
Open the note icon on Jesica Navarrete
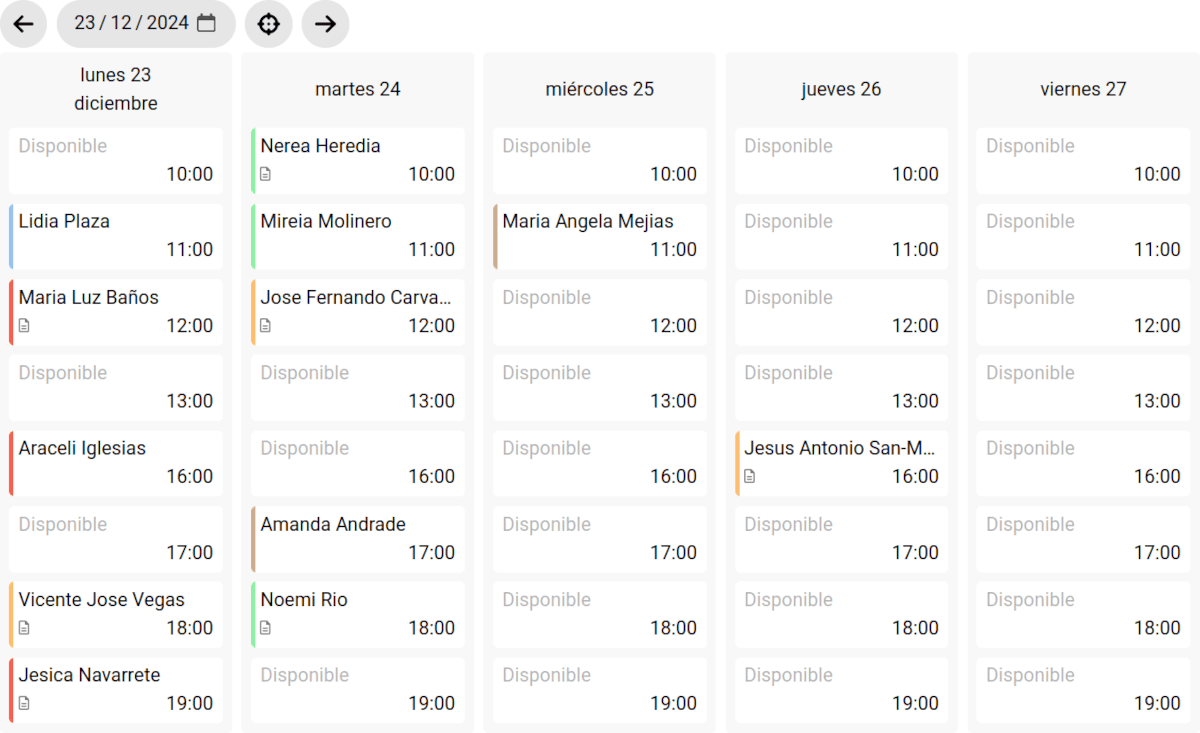25,703
